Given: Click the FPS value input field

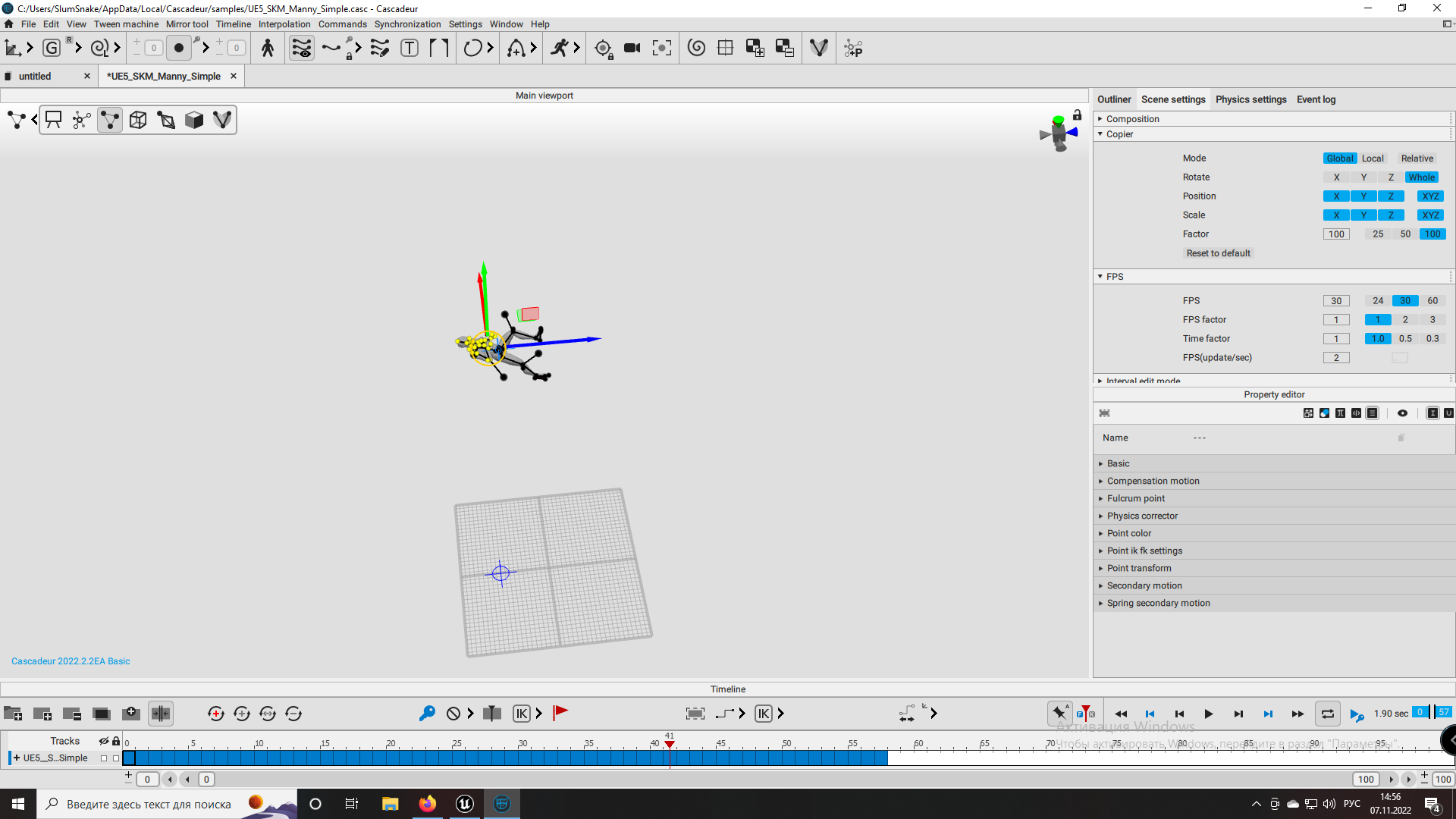Looking at the screenshot, I should pos(1336,301).
